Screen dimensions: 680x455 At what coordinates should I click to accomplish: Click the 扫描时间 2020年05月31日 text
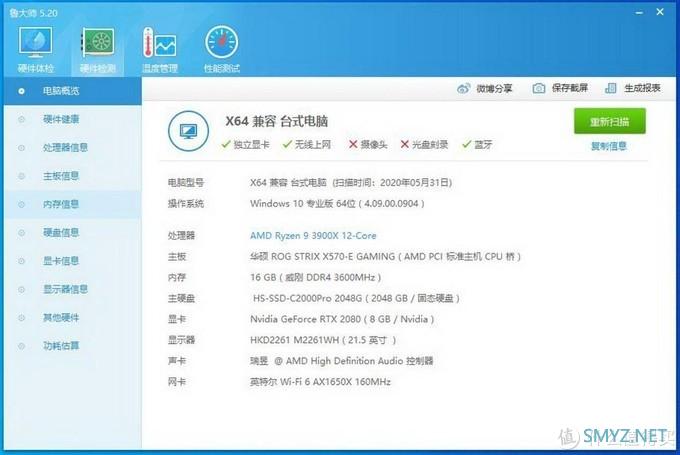(392, 183)
